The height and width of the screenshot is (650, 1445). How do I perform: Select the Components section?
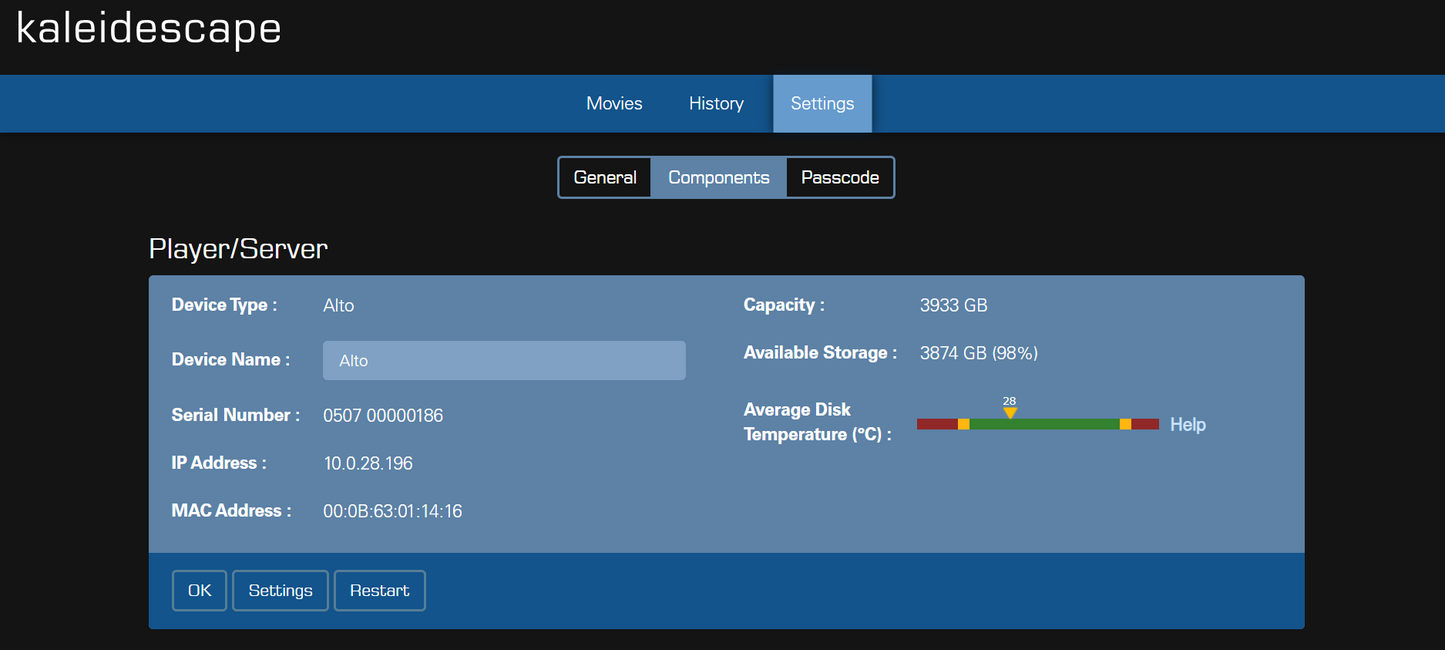719,178
